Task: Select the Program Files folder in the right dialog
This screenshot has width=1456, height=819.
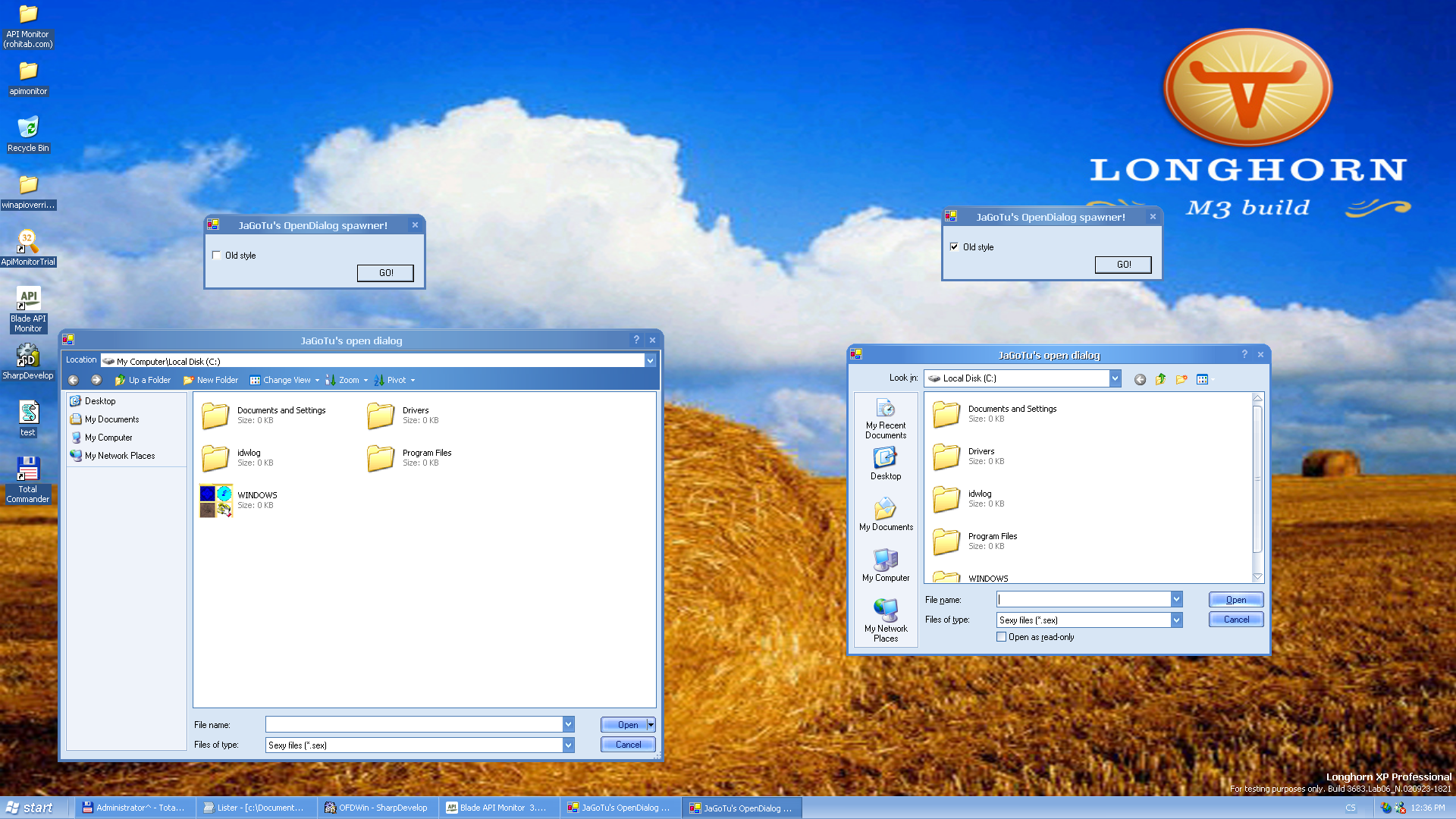Action: 974,541
